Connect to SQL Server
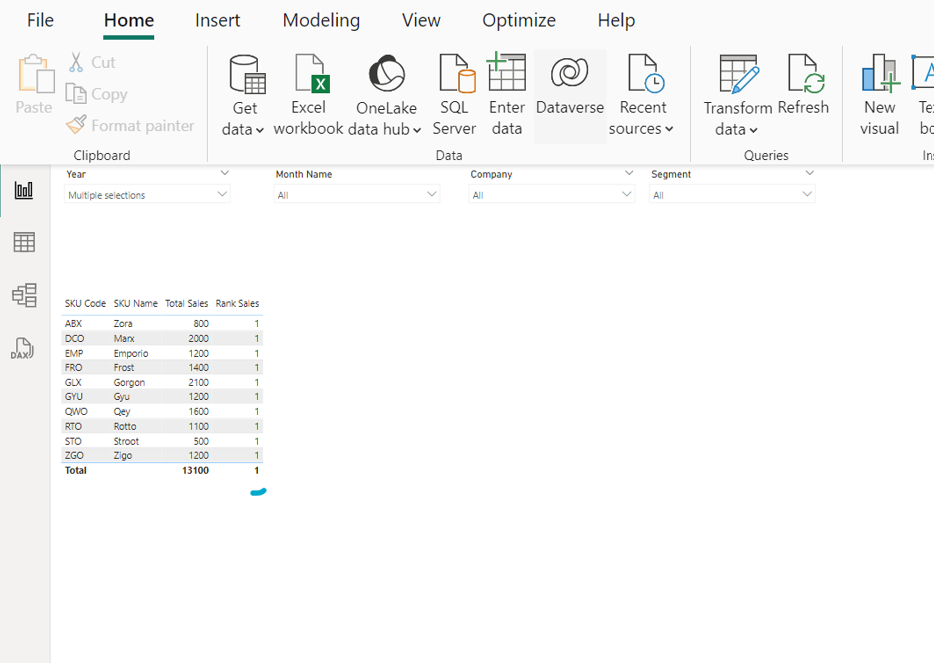 click(x=454, y=95)
